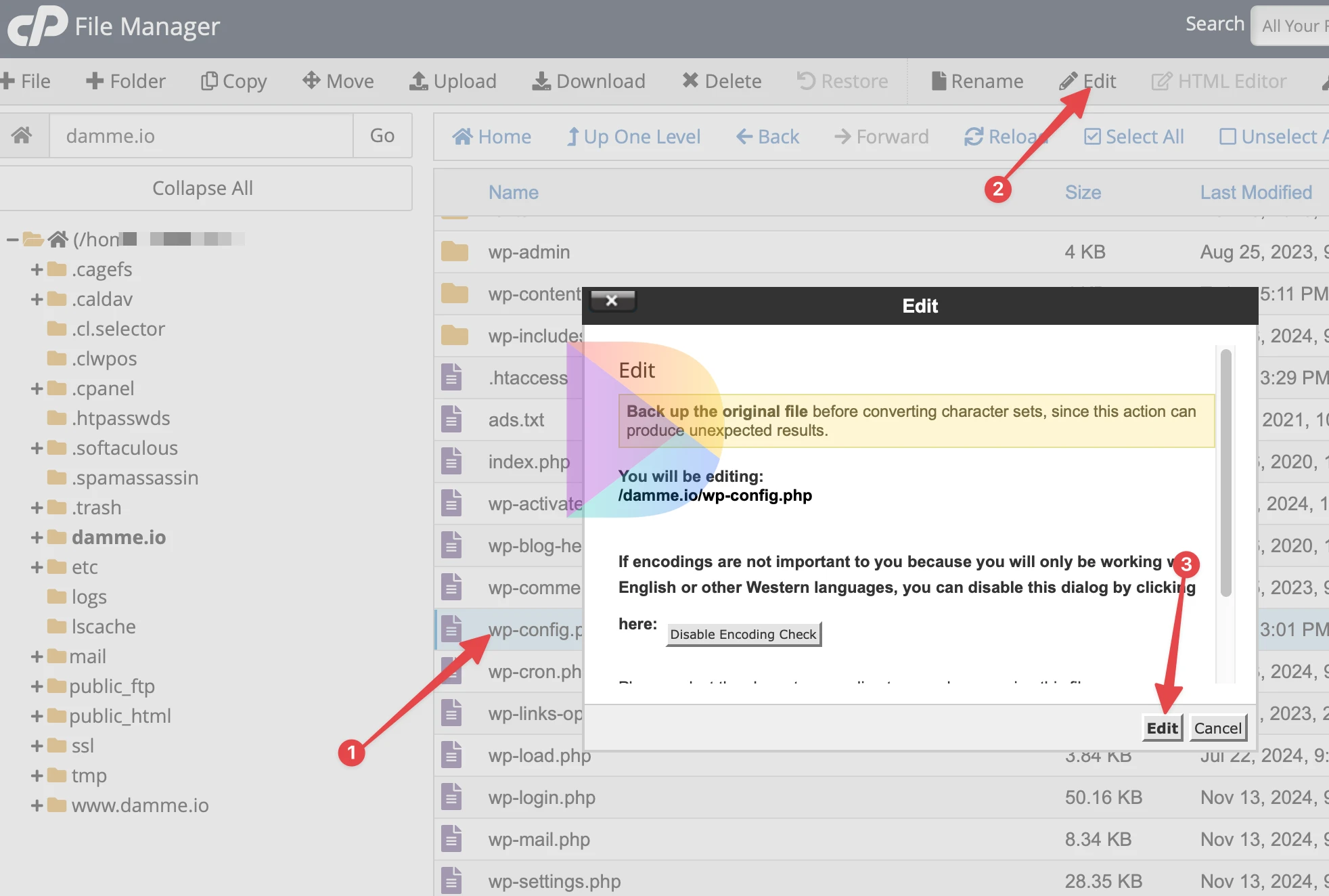Sort files by Name column
The width and height of the screenshot is (1329, 896).
[x=514, y=192]
